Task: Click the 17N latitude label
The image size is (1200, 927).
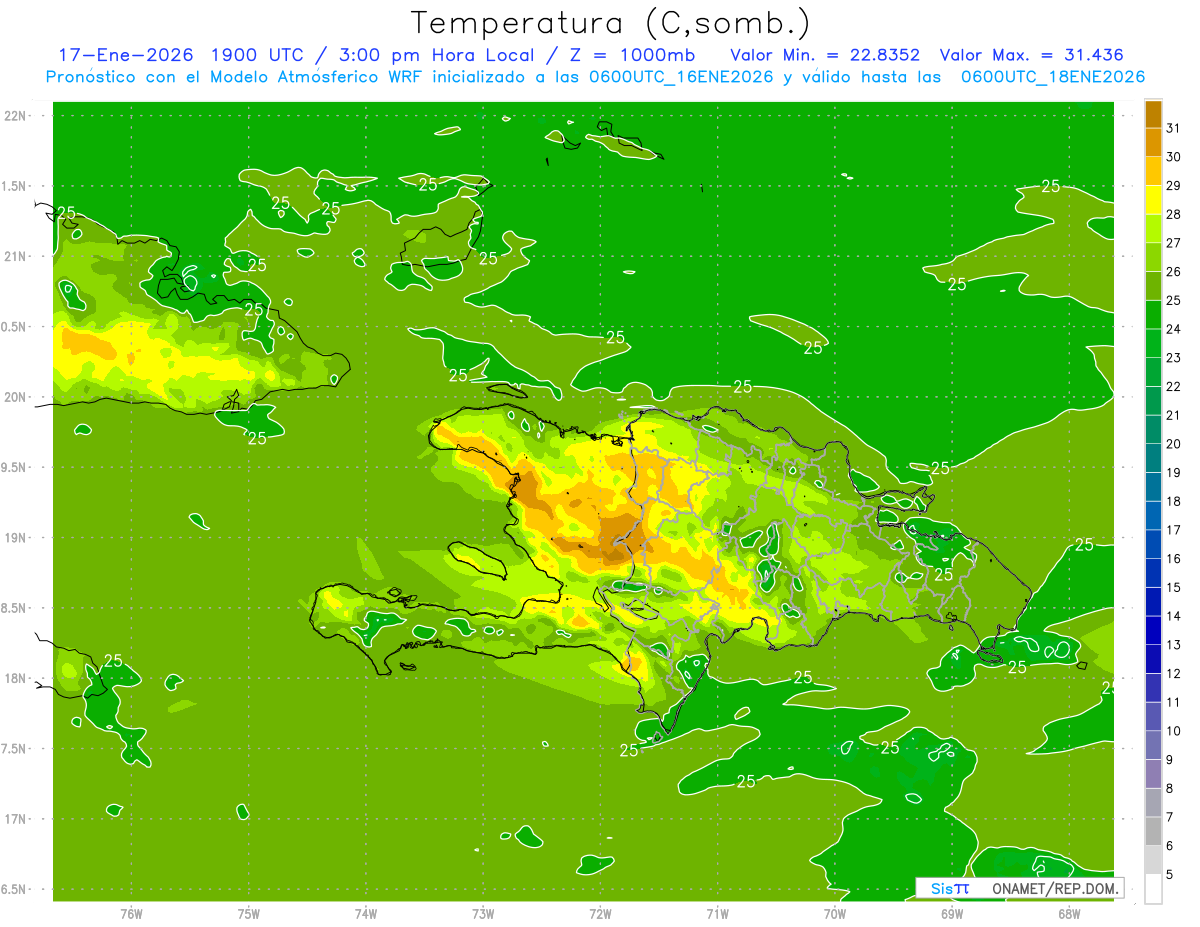Action: pyautogui.click(x=16, y=819)
